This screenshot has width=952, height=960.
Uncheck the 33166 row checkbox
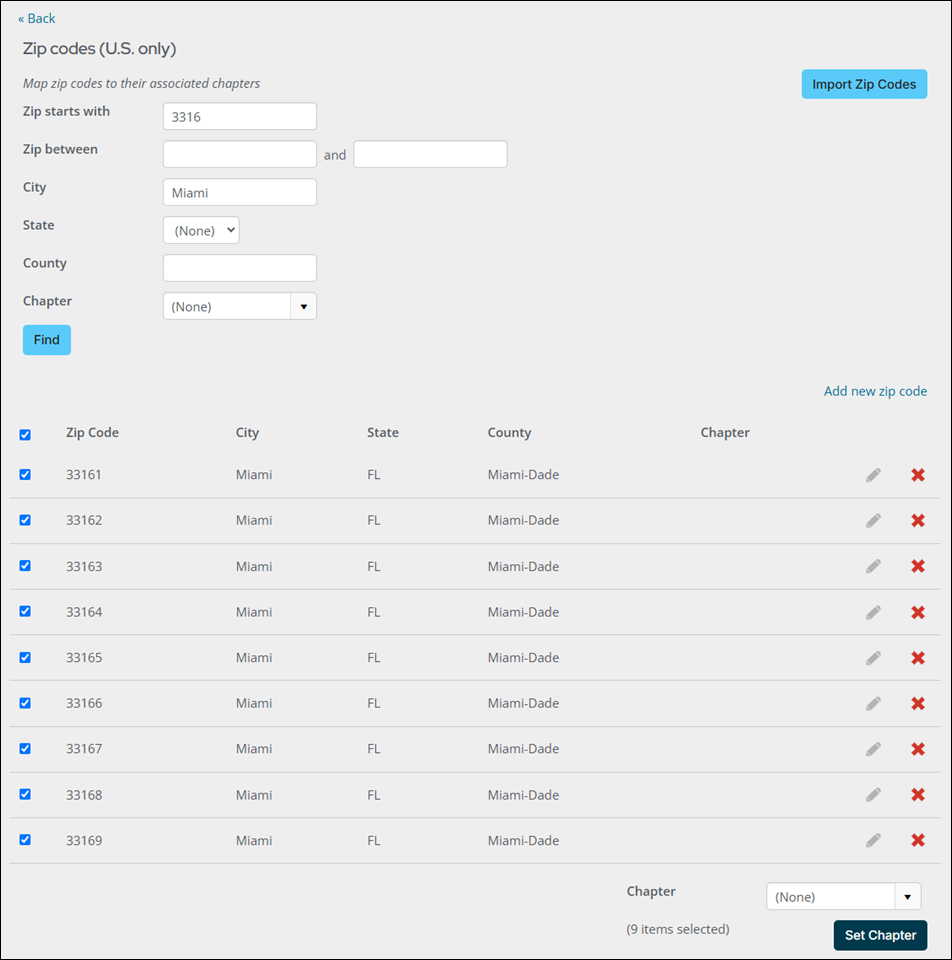point(25,703)
